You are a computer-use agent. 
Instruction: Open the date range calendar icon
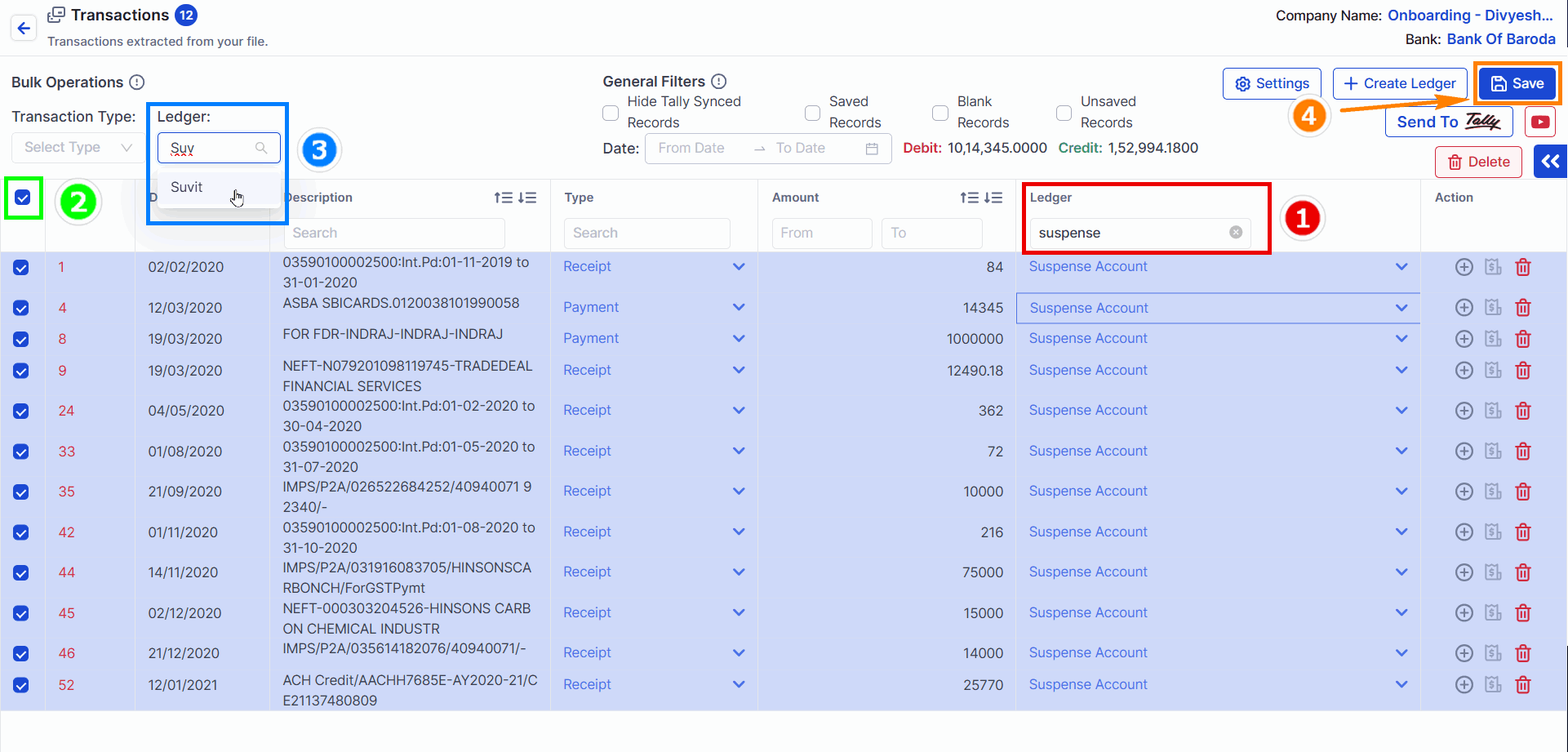point(872,149)
